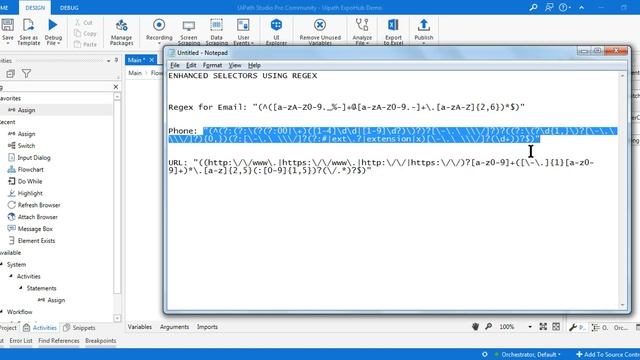Click the fit to screen icon
The image size is (640, 360).
(x=543, y=327)
